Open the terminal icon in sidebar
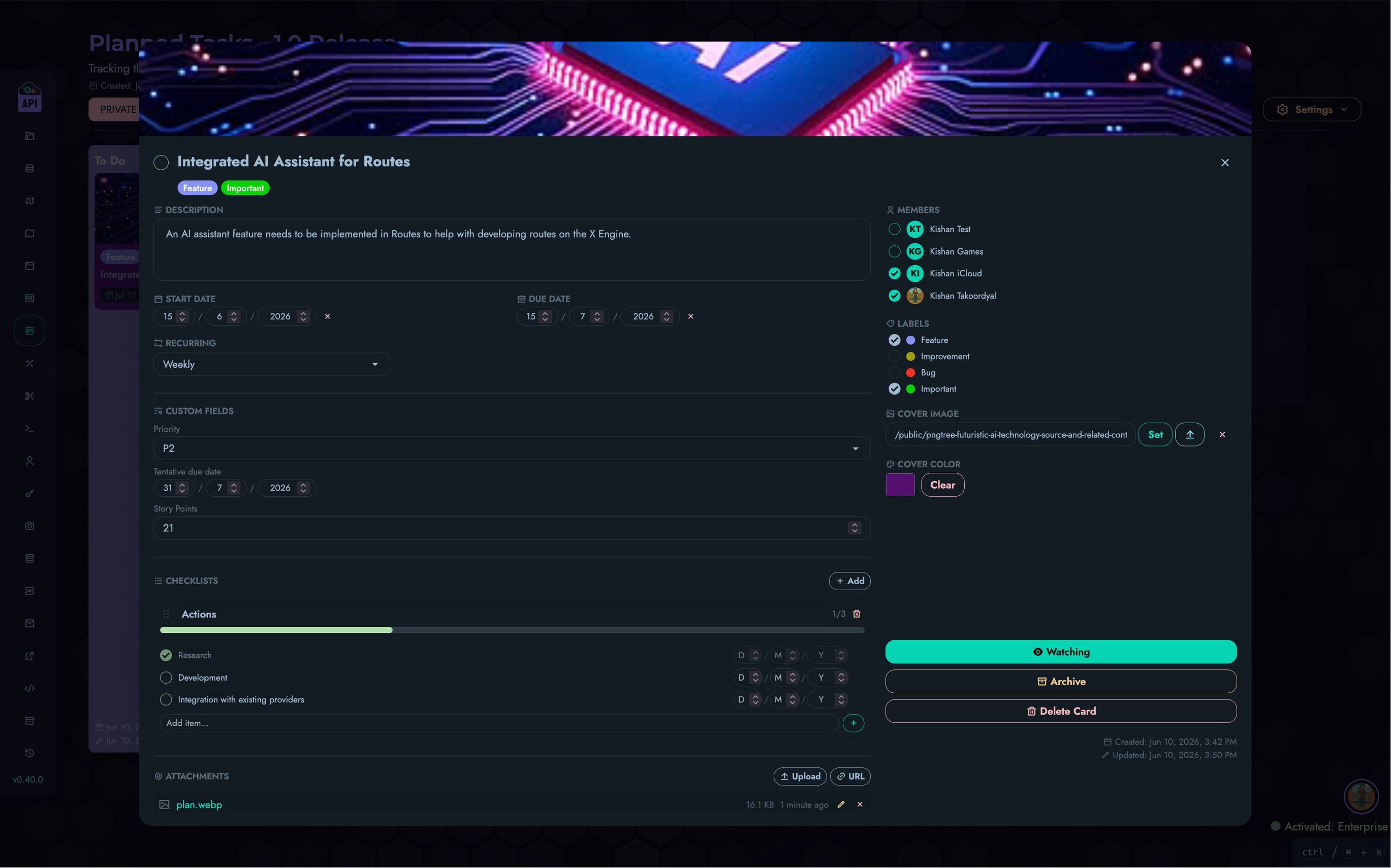 click(x=29, y=429)
